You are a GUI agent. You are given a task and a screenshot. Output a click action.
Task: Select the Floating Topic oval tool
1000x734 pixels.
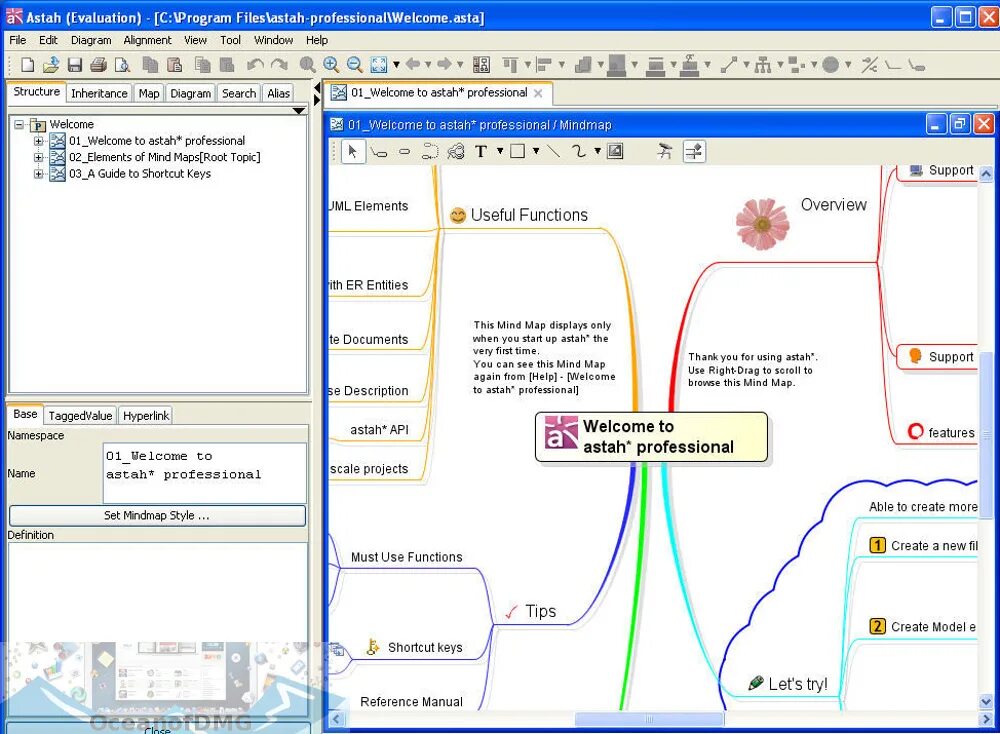404,152
